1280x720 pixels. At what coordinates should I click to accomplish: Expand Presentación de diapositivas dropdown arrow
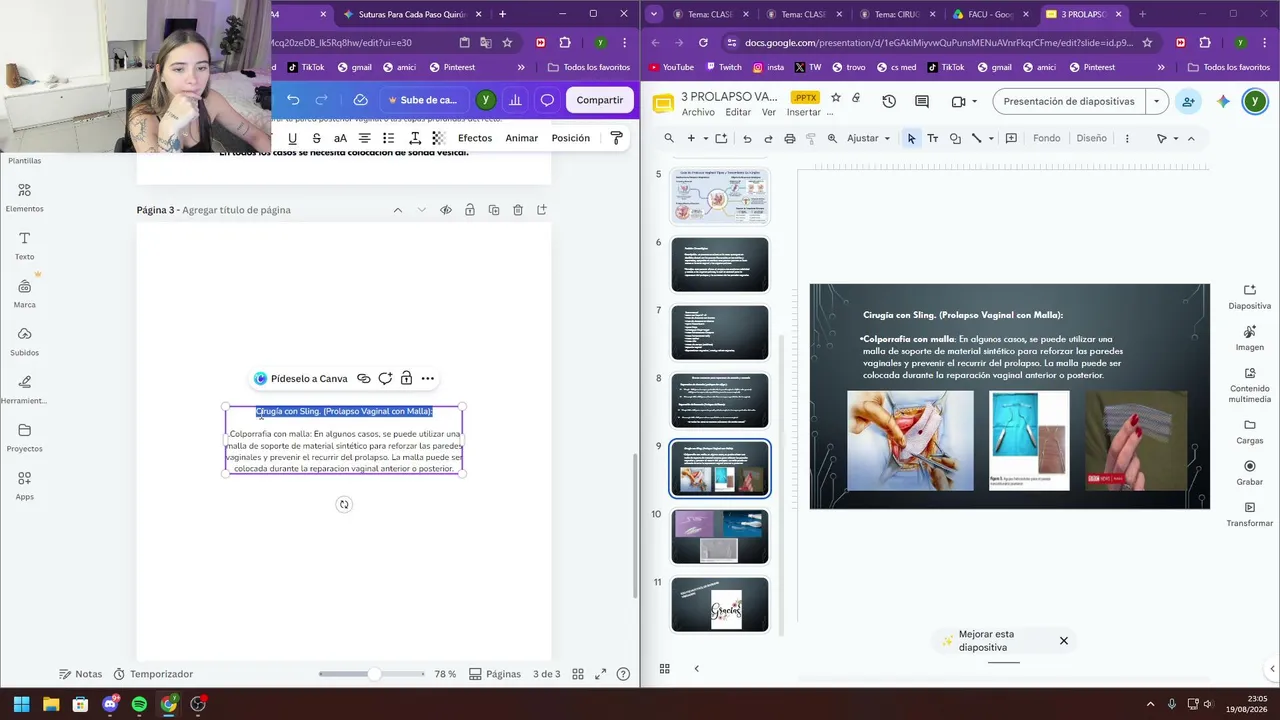[1157, 101]
